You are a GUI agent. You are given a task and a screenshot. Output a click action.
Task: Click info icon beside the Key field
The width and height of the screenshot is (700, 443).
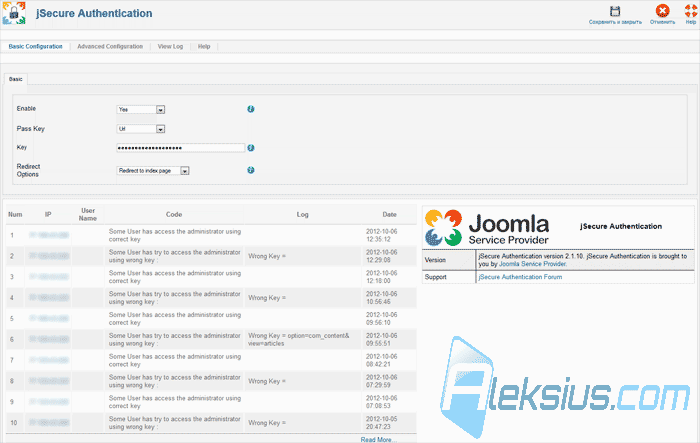251,148
